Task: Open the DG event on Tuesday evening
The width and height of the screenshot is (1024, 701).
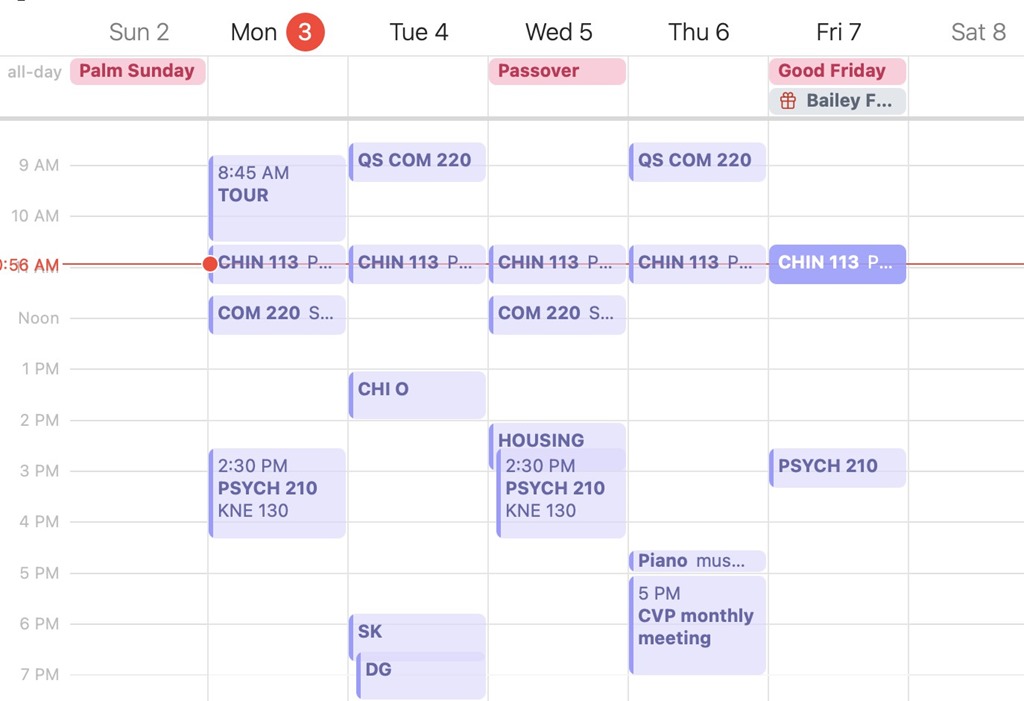Action: coord(421,676)
